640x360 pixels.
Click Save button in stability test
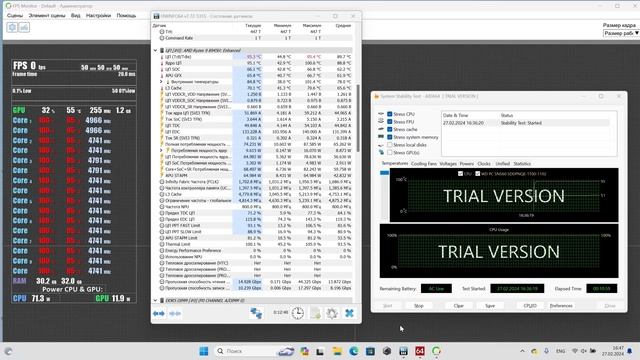(x=490, y=306)
